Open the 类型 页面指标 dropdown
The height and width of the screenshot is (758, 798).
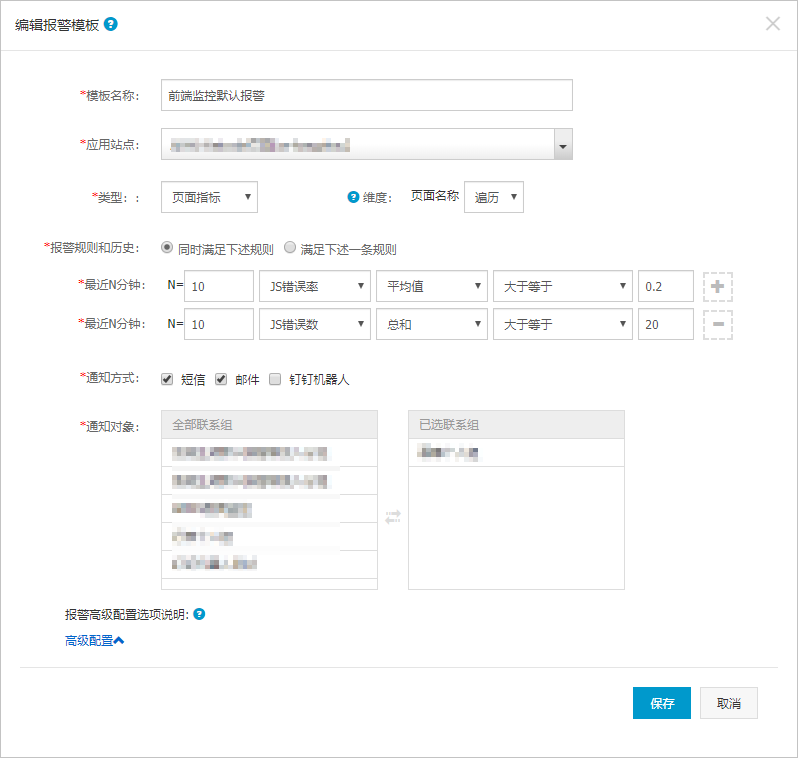tap(209, 197)
